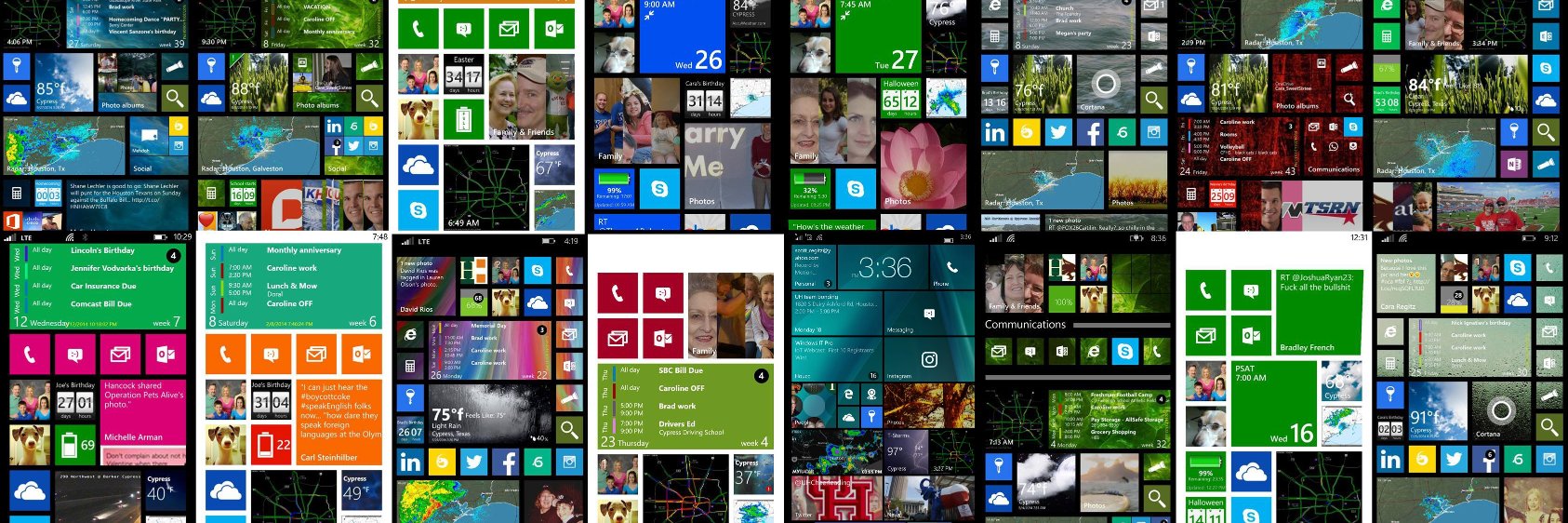Open the Radar: Houston, Galveston tile
Screen dimensions: 1568x523
259,146
